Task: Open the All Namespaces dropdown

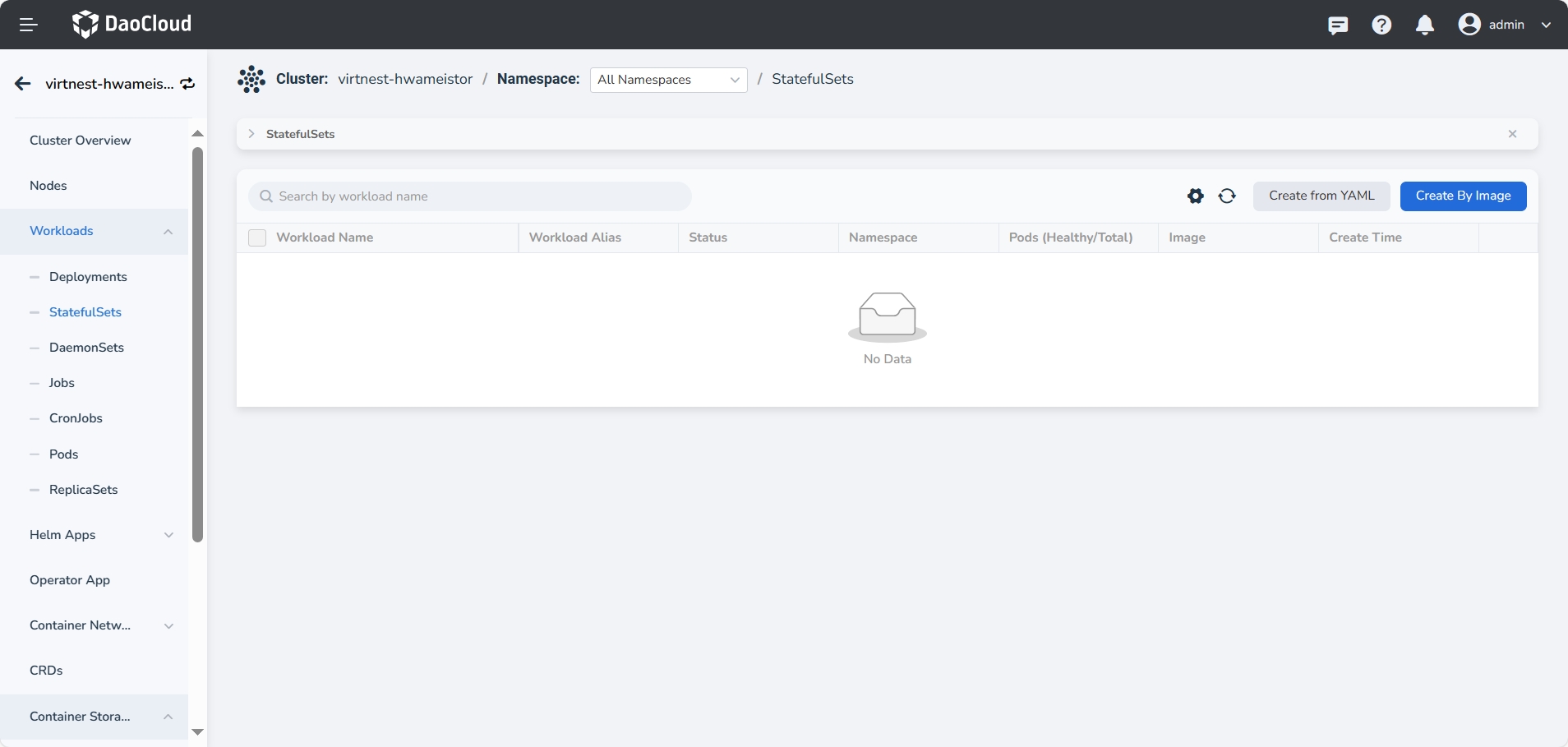Action: pyautogui.click(x=668, y=80)
